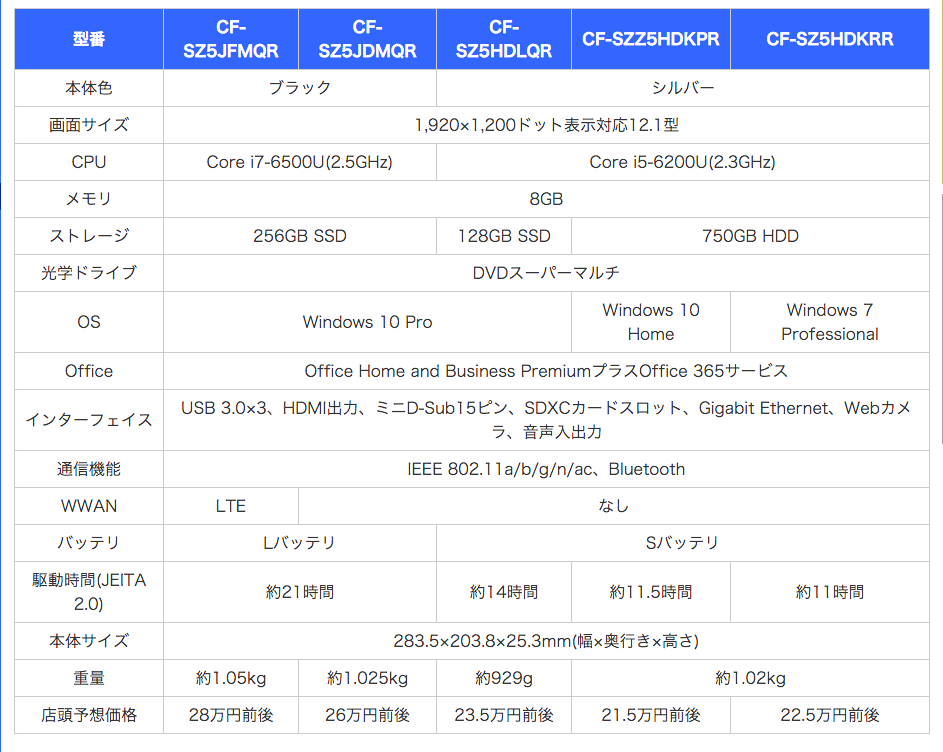
Task: Click the 重量 row label
Action: [x=89, y=679]
